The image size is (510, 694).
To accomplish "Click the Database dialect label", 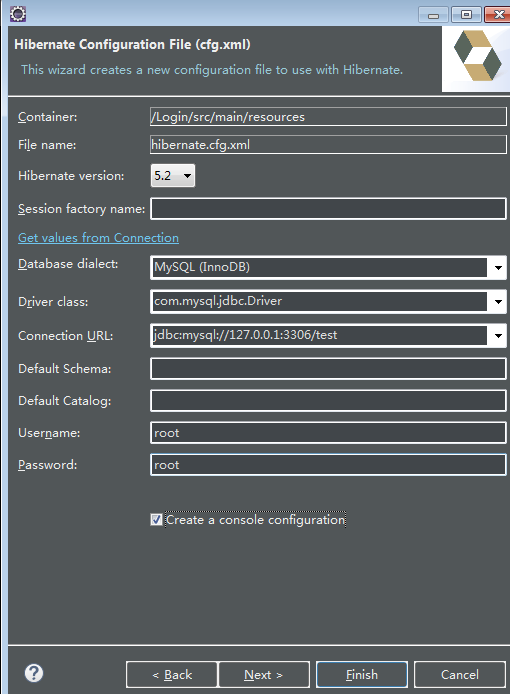I will [x=68, y=264].
